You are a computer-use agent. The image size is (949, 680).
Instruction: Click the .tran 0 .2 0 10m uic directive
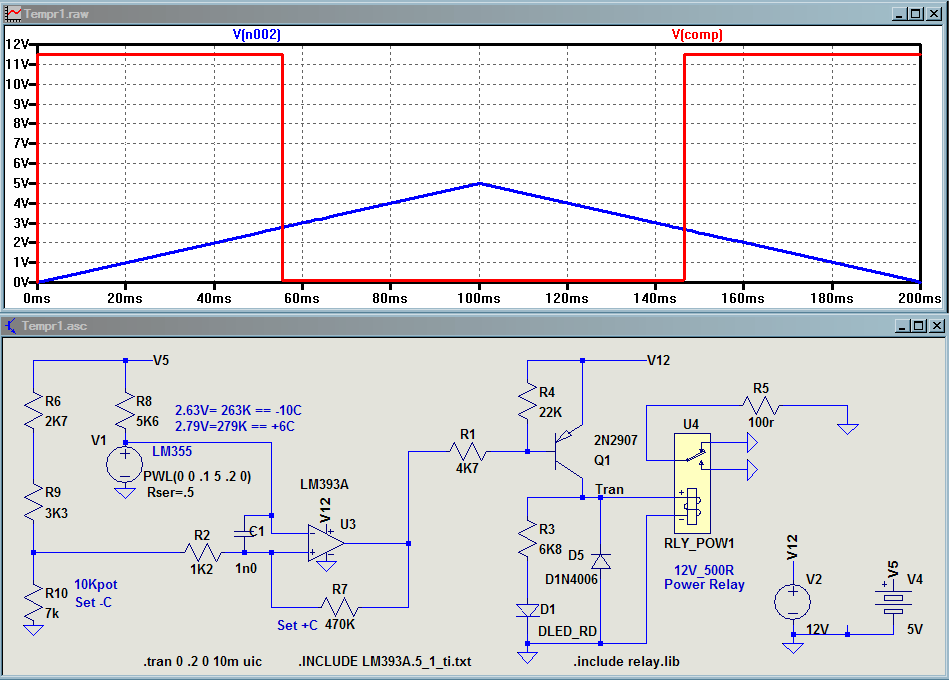click(x=203, y=661)
